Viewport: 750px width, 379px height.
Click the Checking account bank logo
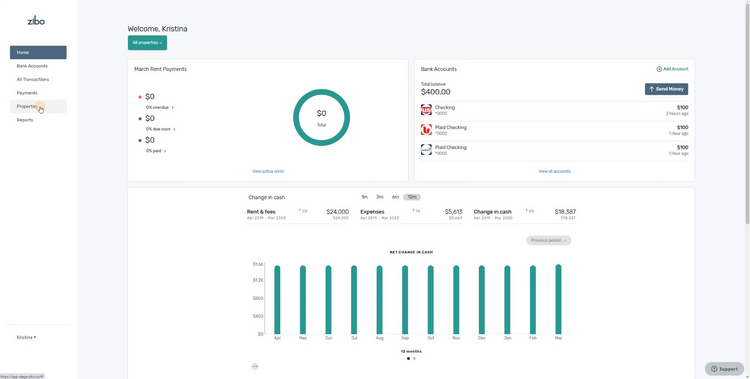[x=426, y=110]
